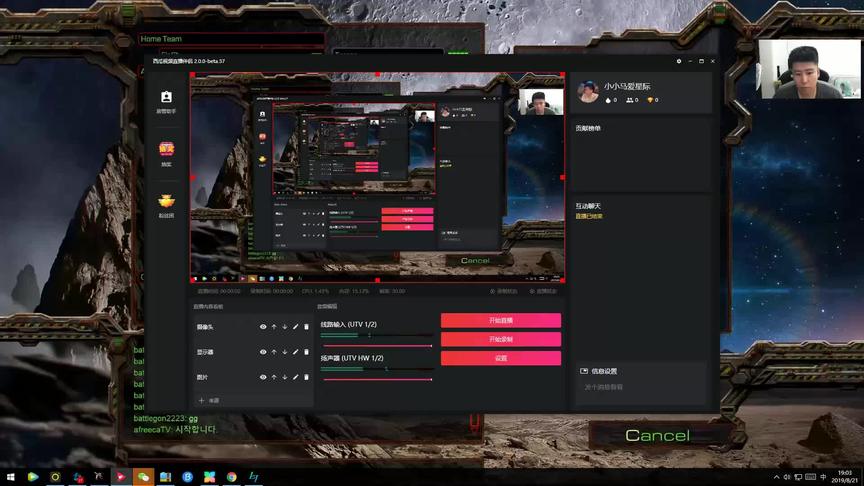Screen dimensions: 864x486
Task: Select the 摄像头 source row label
Action: pos(205,327)
